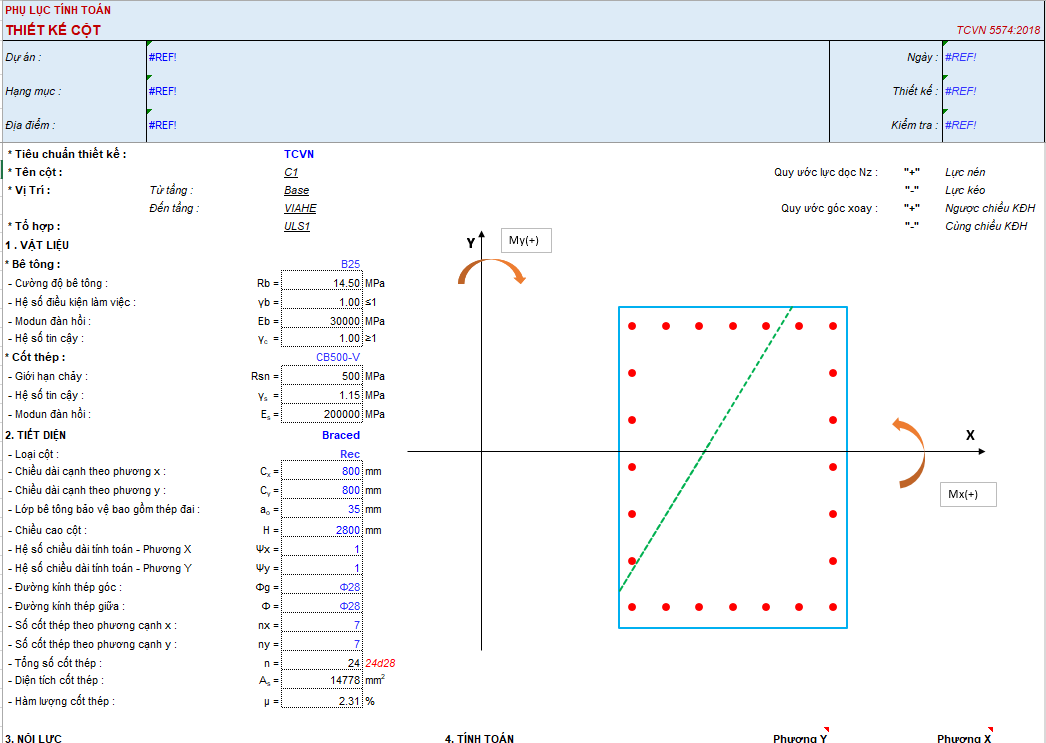The image size is (1046, 743).
Task: Click the orange My rotation arrow shape
Action: click(492, 271)
